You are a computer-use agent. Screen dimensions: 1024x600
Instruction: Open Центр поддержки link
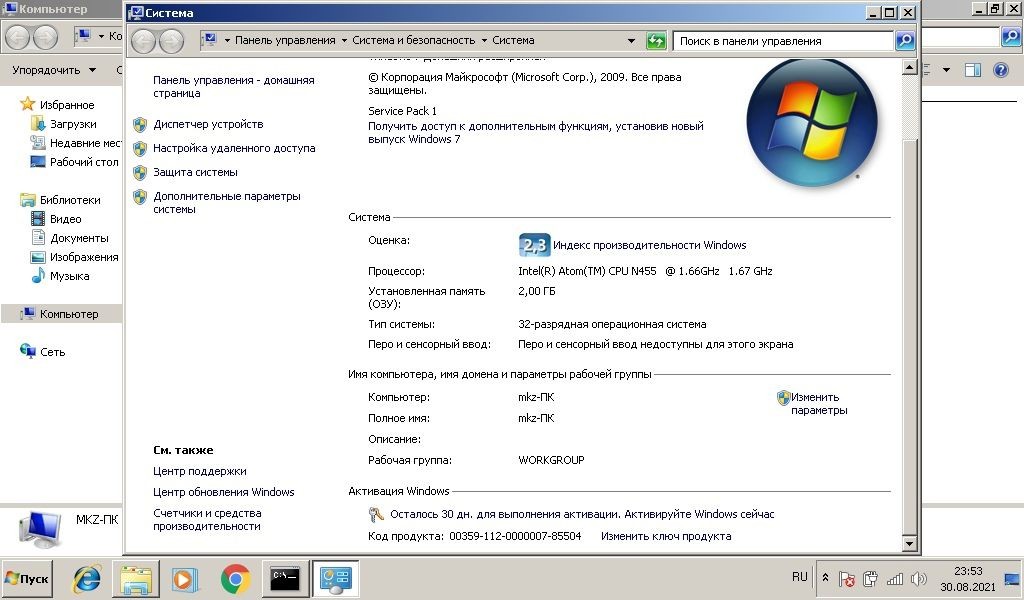tap(199, 471)
